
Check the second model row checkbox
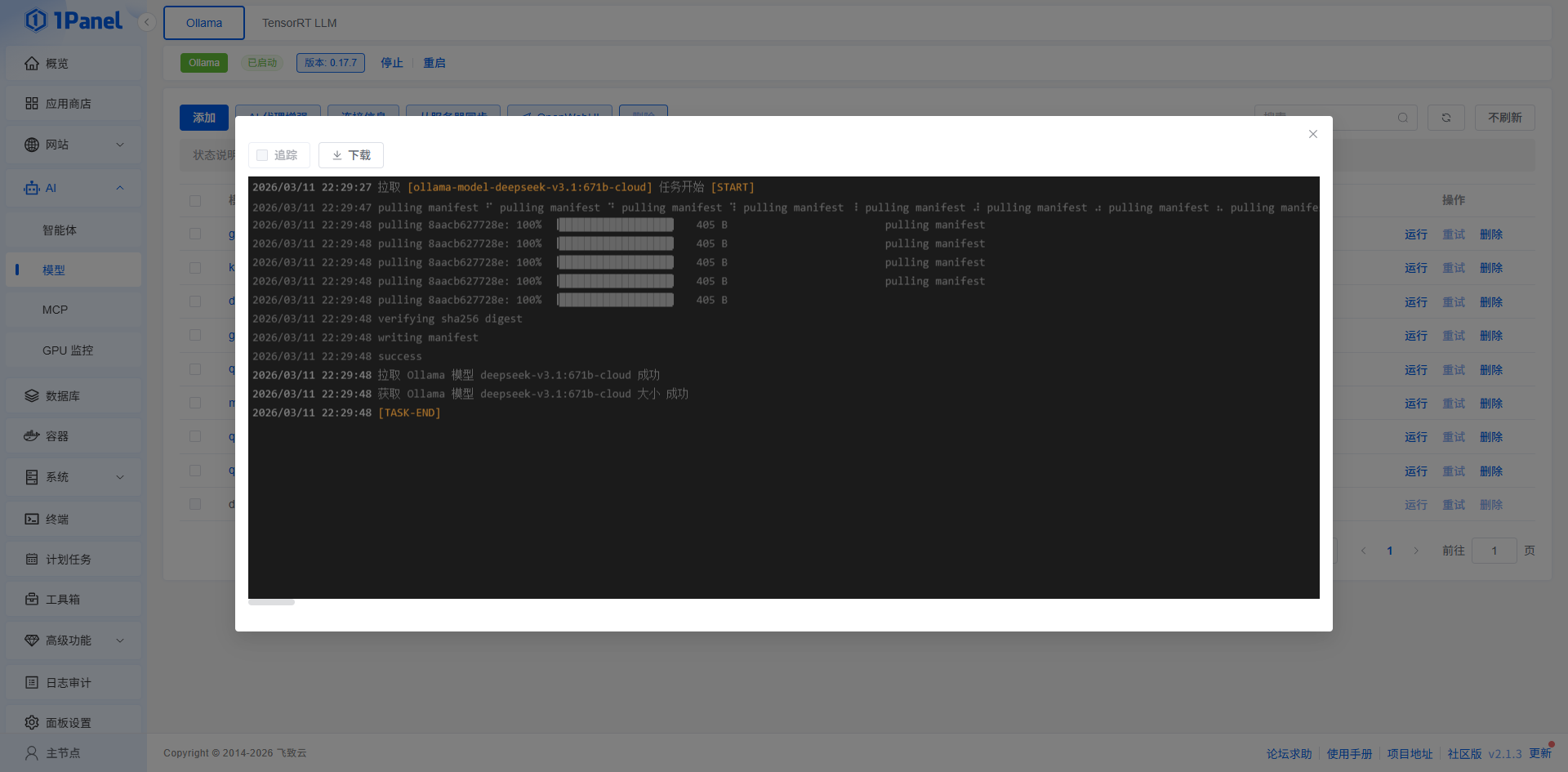click(x=195, y=268)
